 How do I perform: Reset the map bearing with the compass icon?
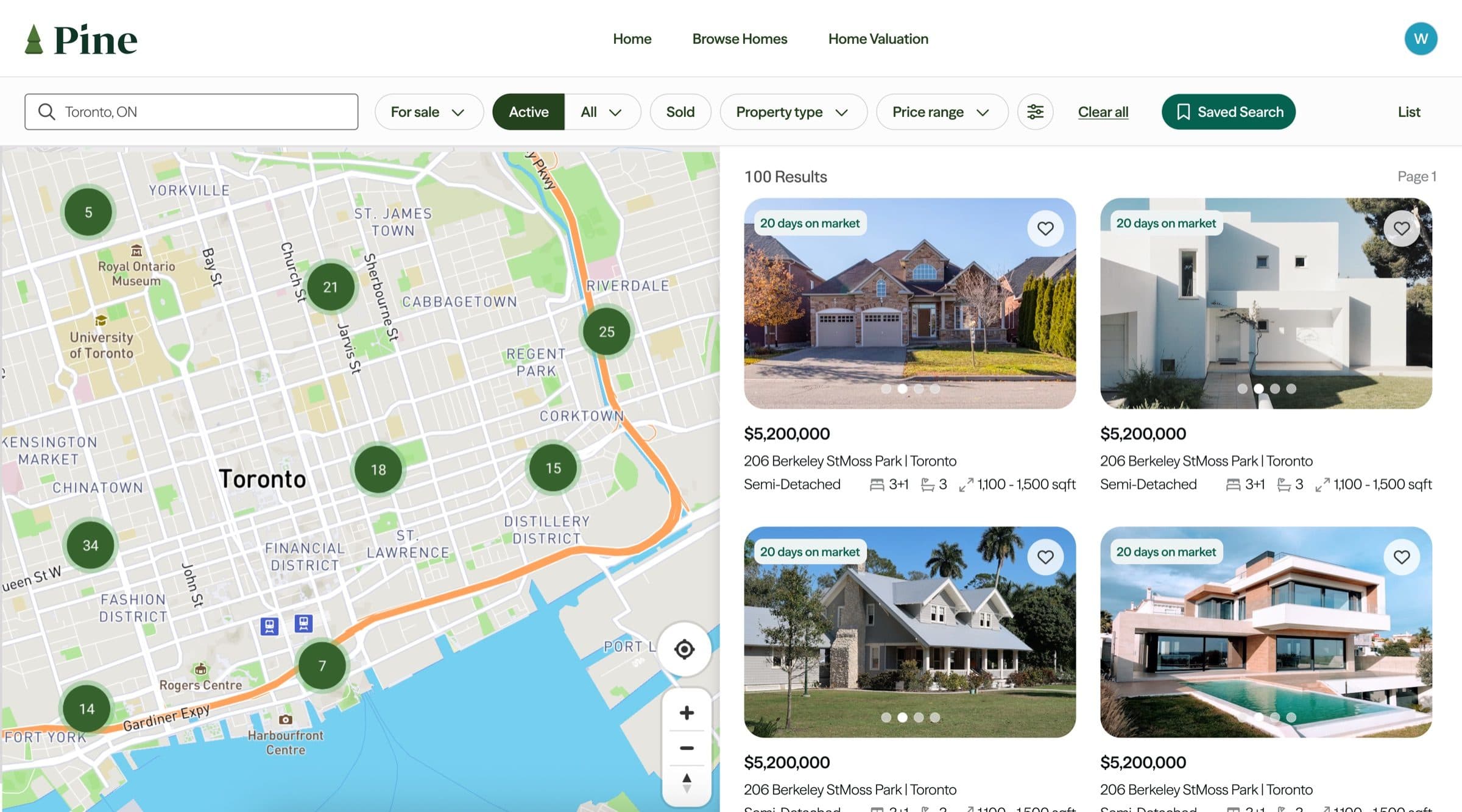pyautogui.click(x=687, y=783)
